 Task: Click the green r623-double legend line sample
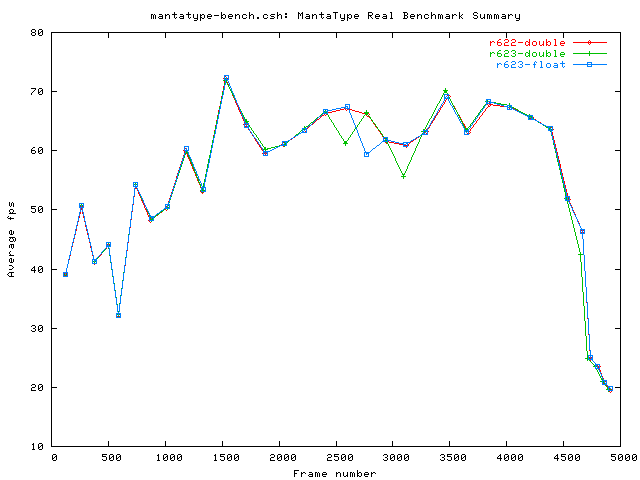(590, 53)
